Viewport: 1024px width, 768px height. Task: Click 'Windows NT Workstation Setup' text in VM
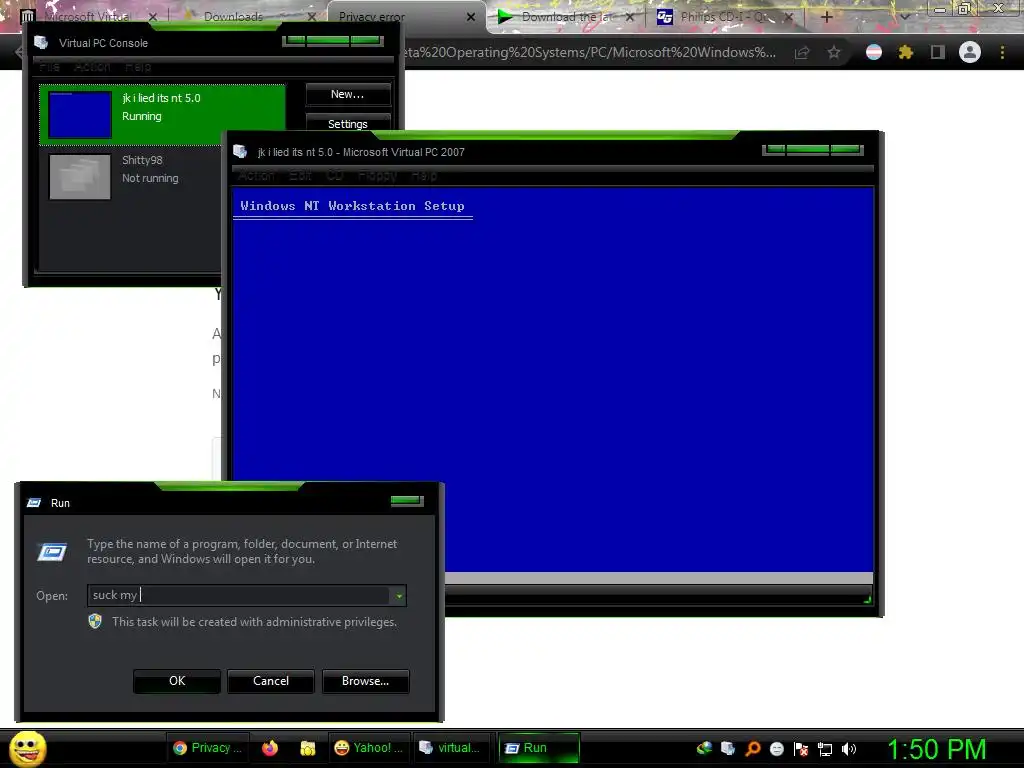pos(353,206)
